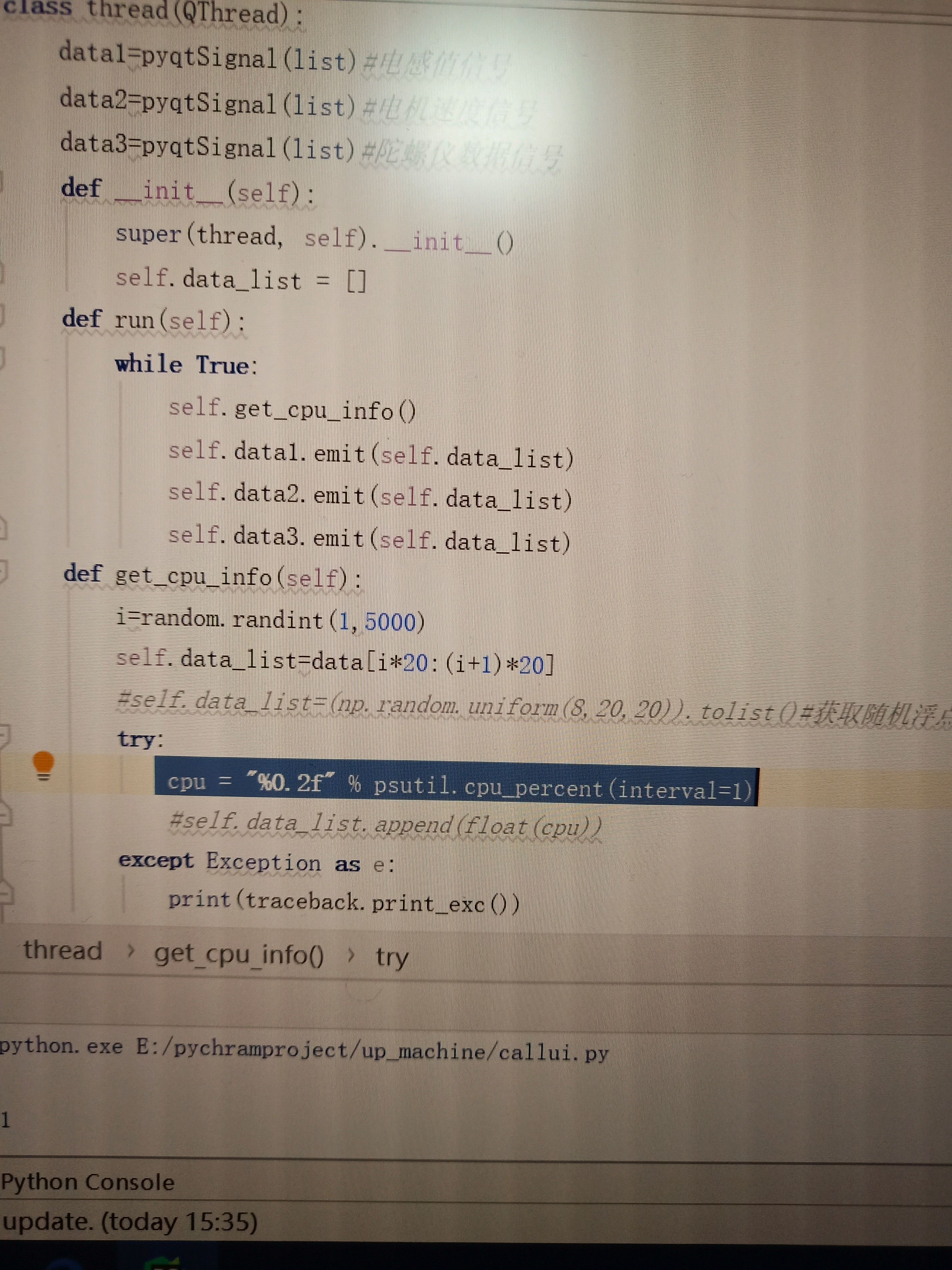Click the '1' output line in console

click(5, 1119)
